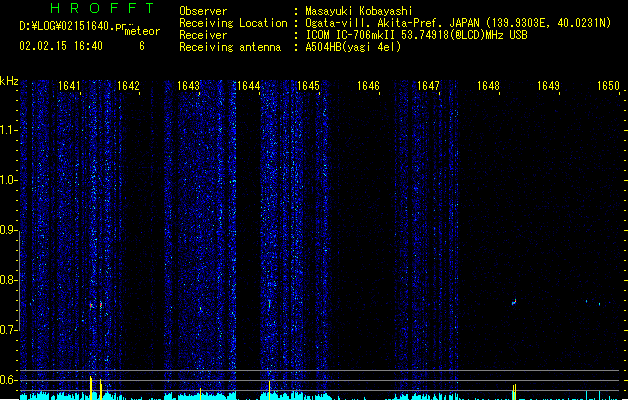
Task: Select antenna text A504HB(yagi 4el)
Action: click(353, 47)
